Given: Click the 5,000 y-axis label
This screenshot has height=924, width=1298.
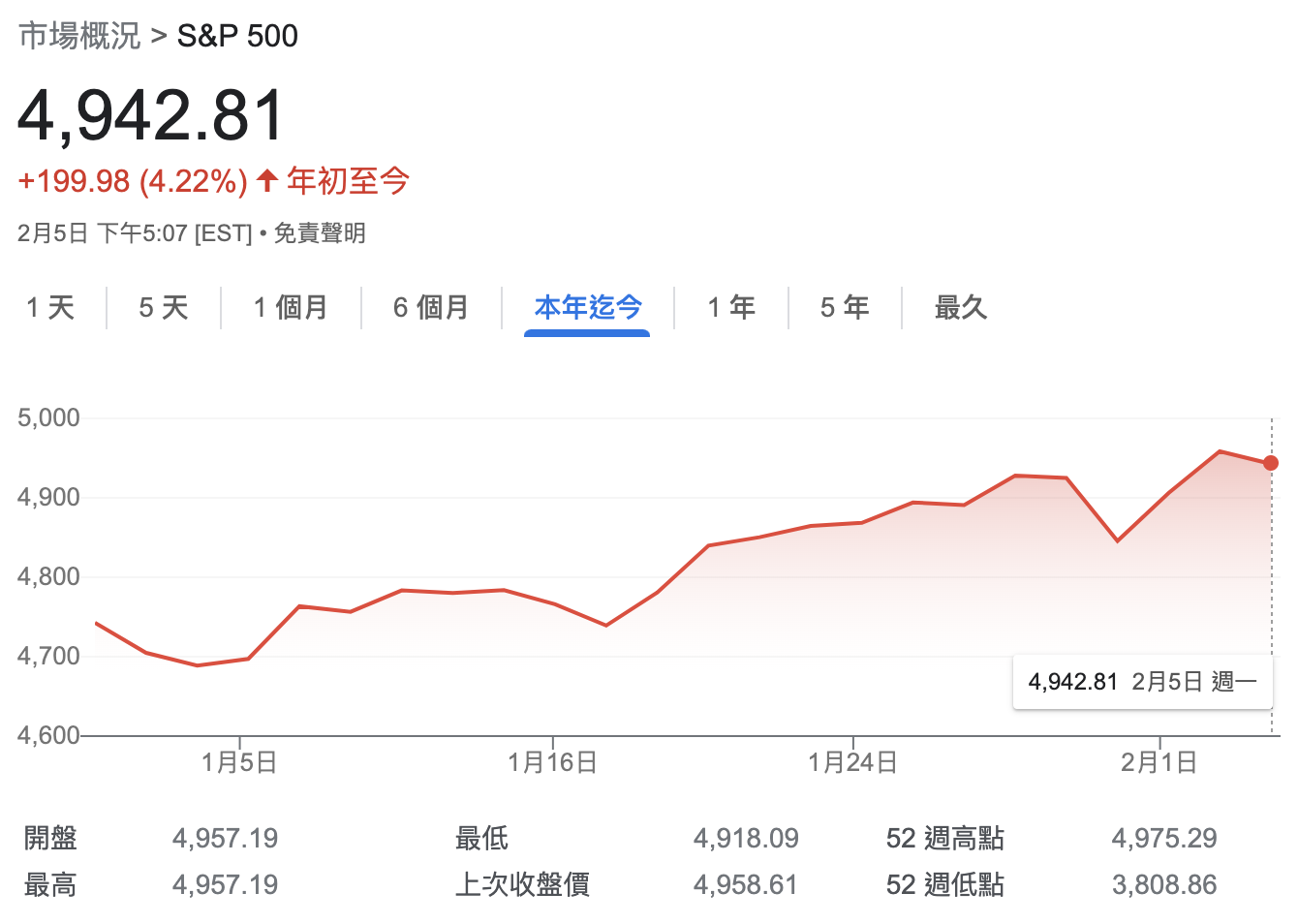Looking at the screenshot, I should 48,417.
